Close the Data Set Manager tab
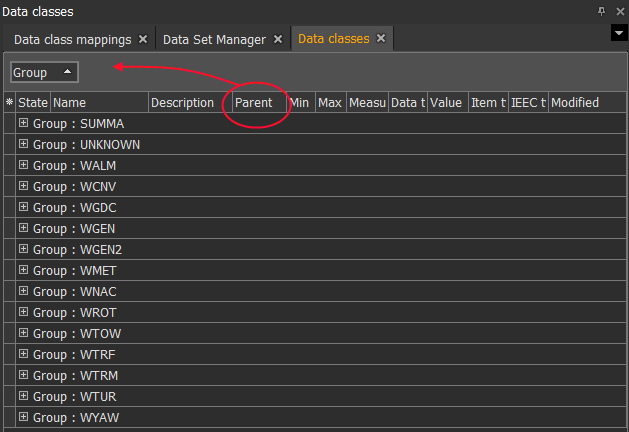 (277, 39)
